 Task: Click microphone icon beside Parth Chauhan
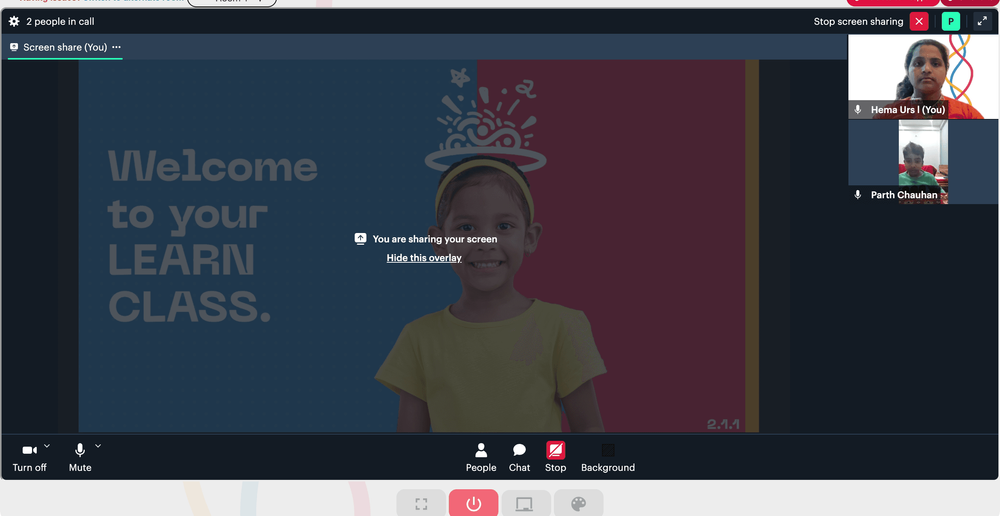coord(858,195)
